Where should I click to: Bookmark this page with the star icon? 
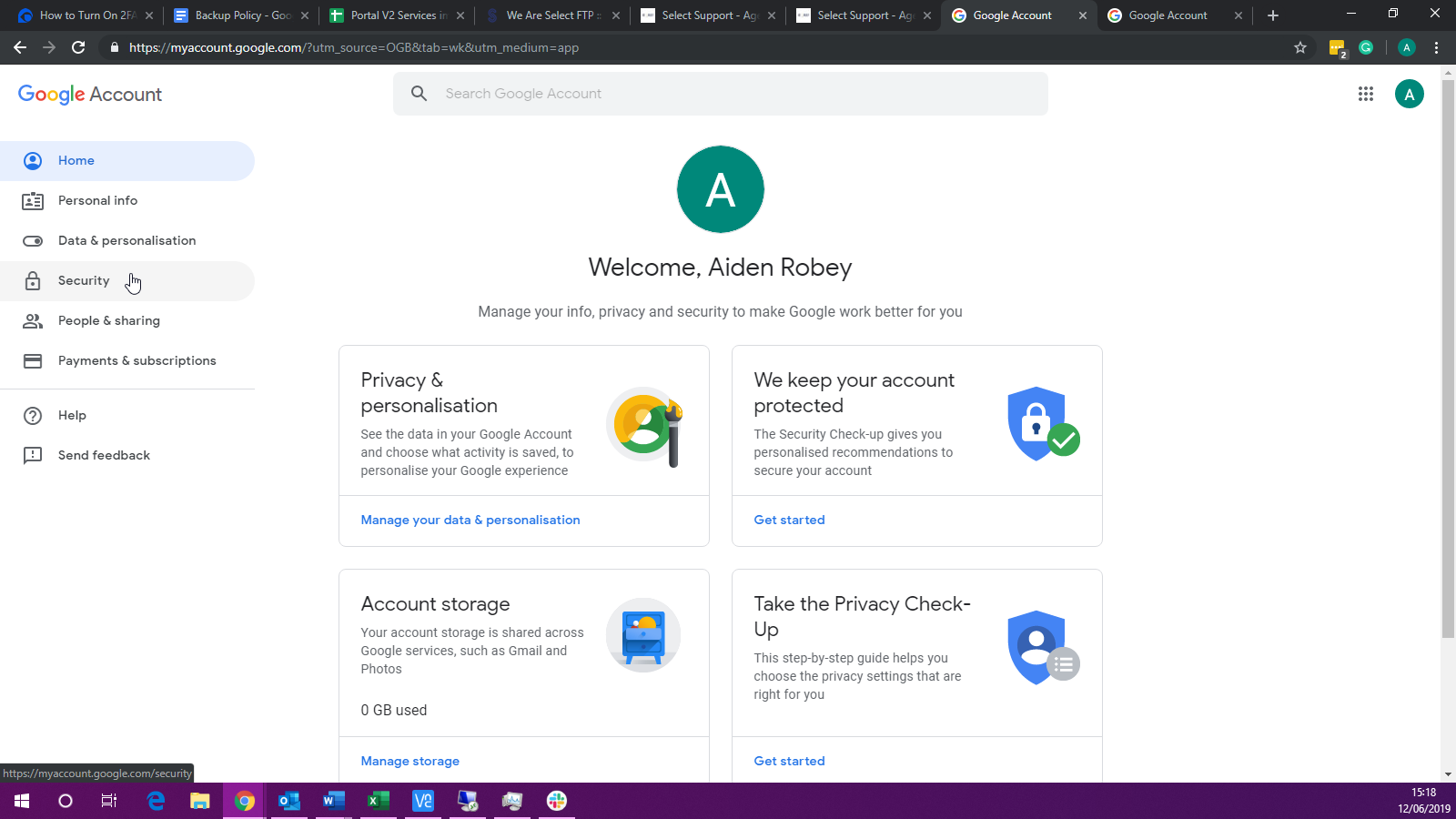[x=1300, y=47]
